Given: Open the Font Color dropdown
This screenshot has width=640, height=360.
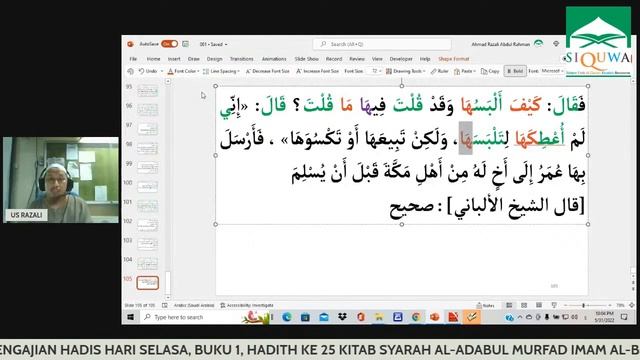Looking at the screenshot, I should pos(183,71).
